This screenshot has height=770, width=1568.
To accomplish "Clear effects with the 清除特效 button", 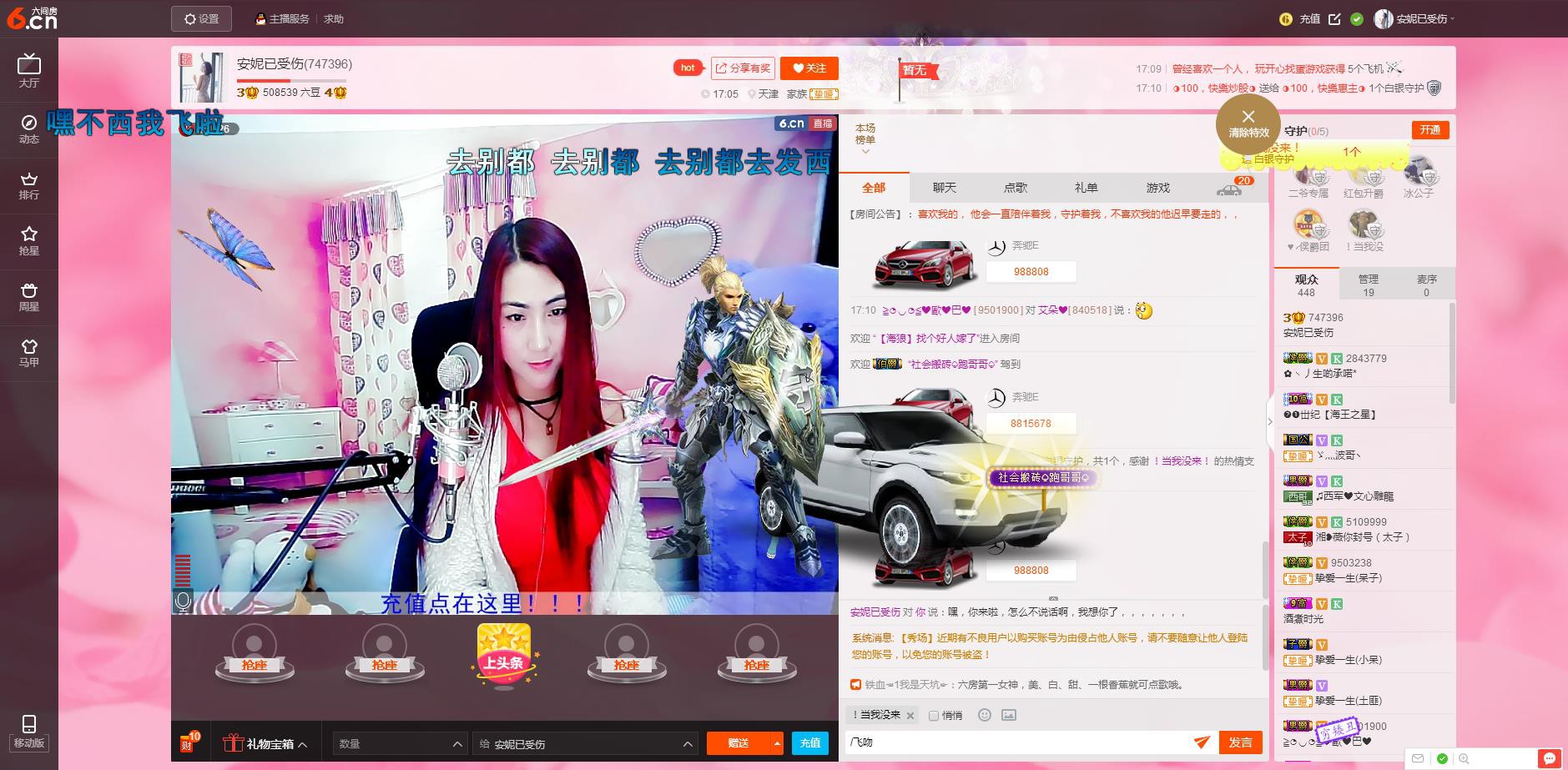I will 1248,124.
